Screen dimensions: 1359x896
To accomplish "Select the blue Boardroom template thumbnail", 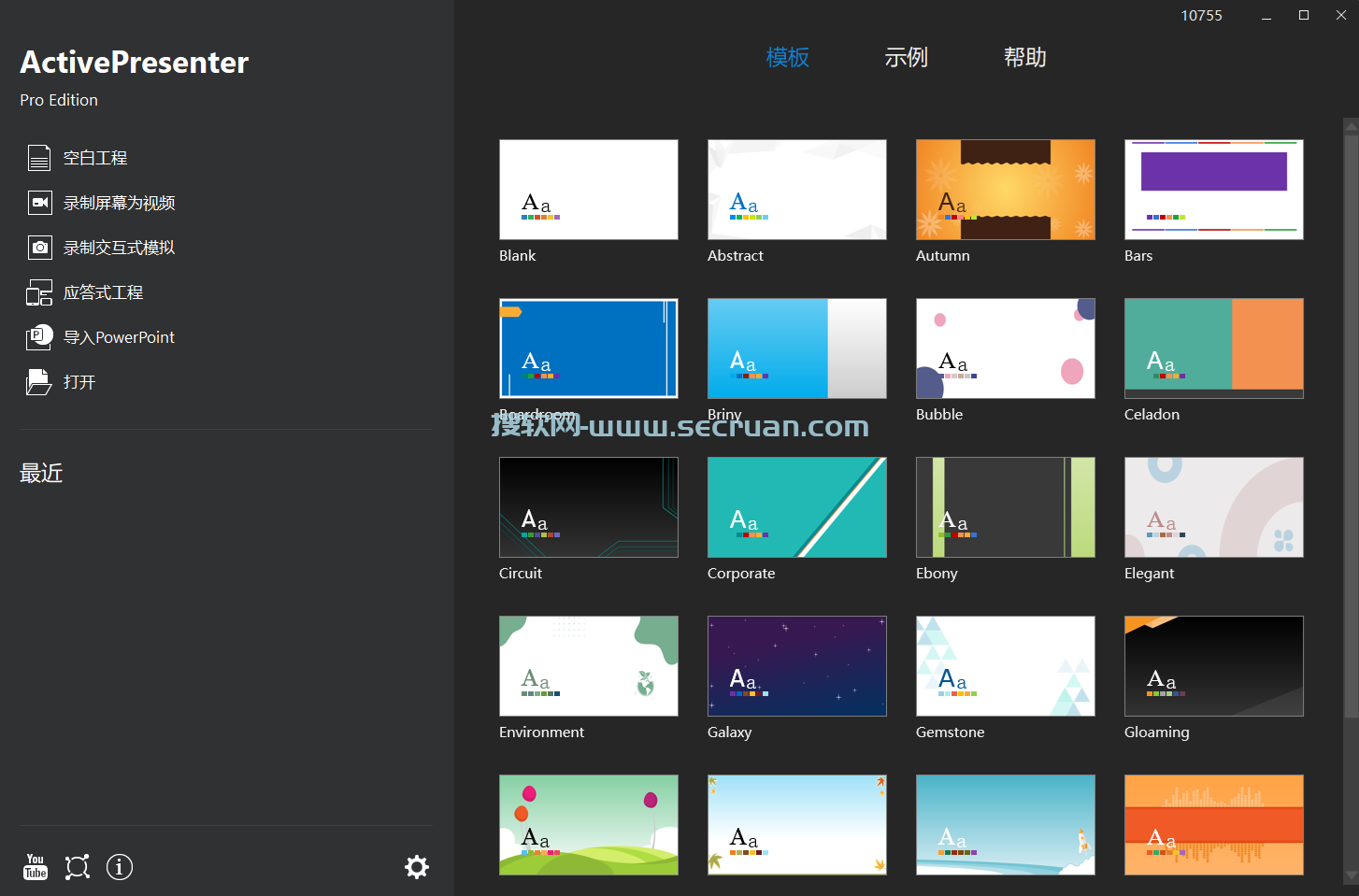I will click(589, 348).
